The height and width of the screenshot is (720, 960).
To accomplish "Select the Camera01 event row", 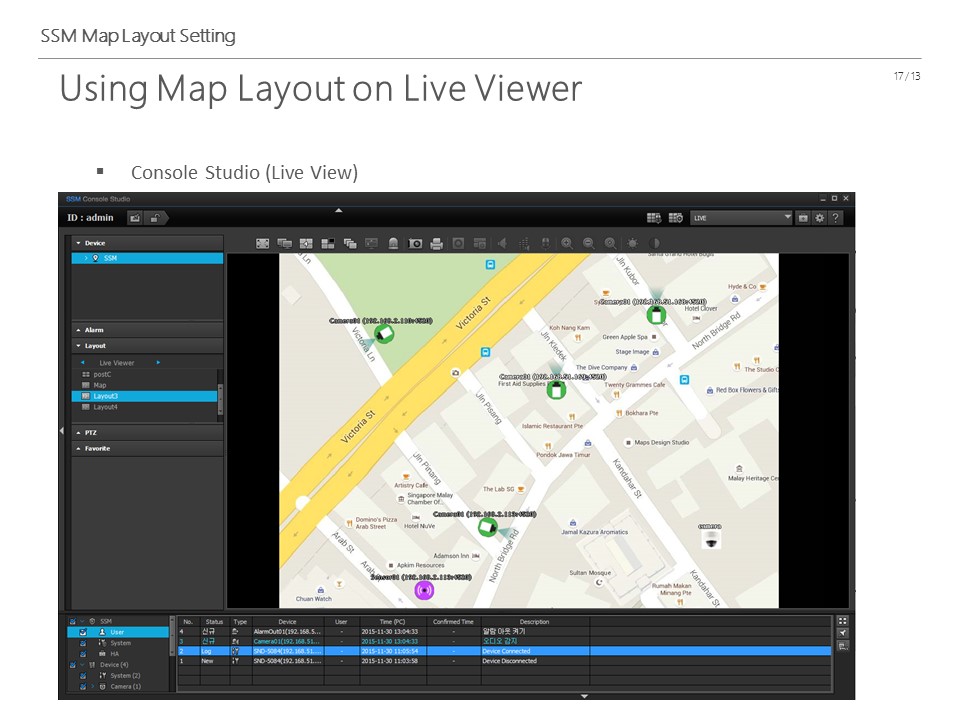I will (504, 642).
